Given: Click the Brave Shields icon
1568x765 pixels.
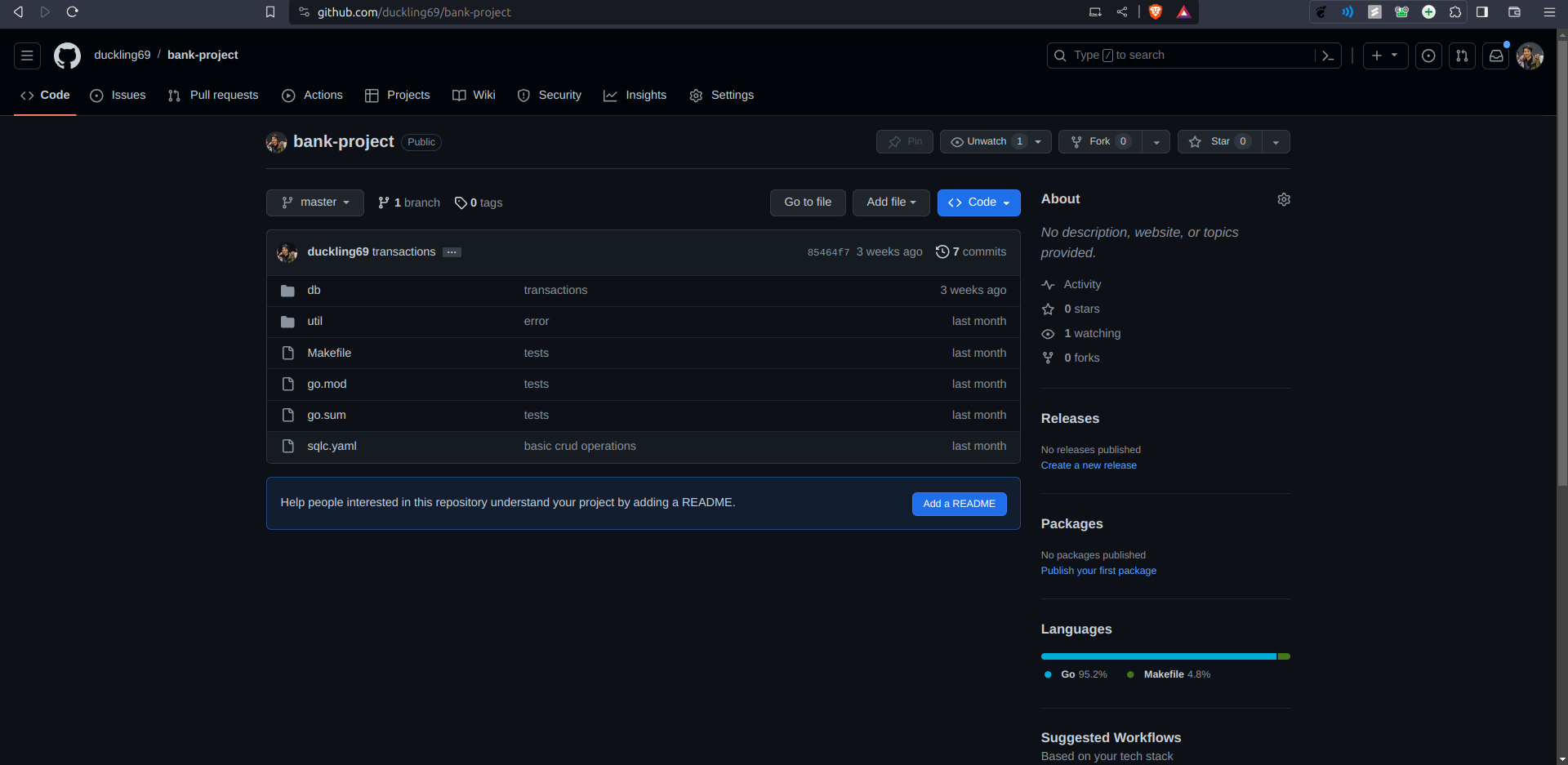Looking at the screenshot, I should click(x=1156, y=11).
